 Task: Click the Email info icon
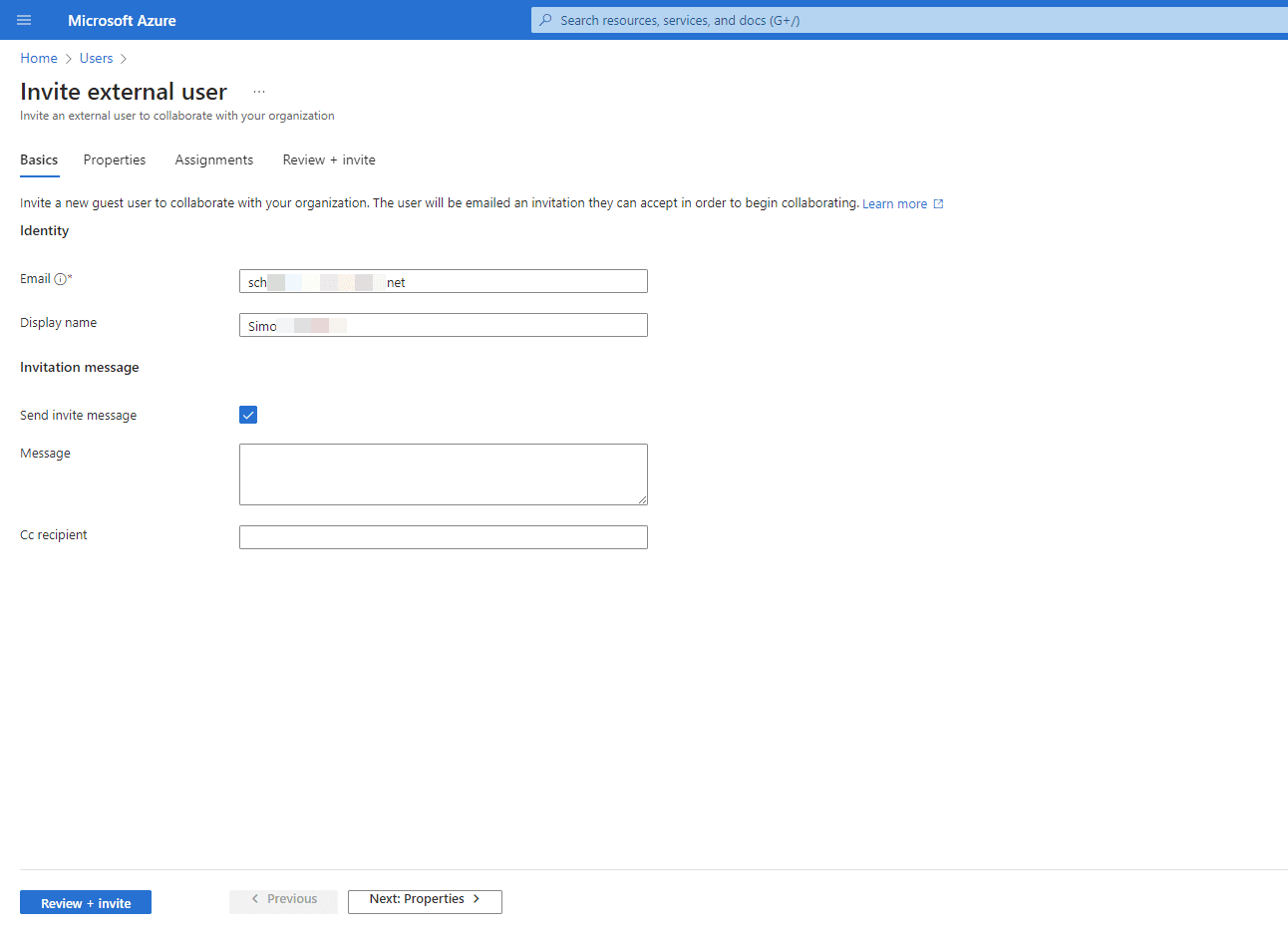pyautogui.click(x=60, y=279)
